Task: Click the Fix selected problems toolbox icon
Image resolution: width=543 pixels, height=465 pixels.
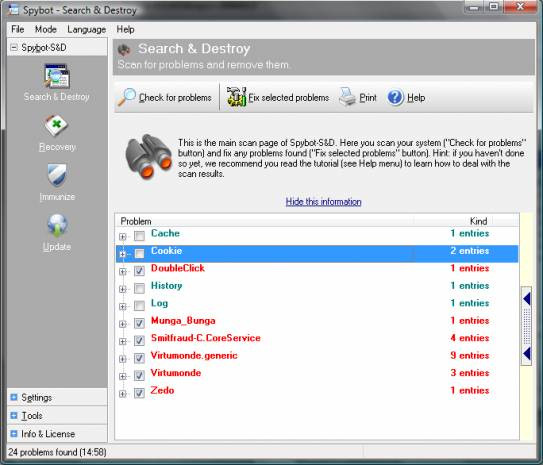Action: 237,97
